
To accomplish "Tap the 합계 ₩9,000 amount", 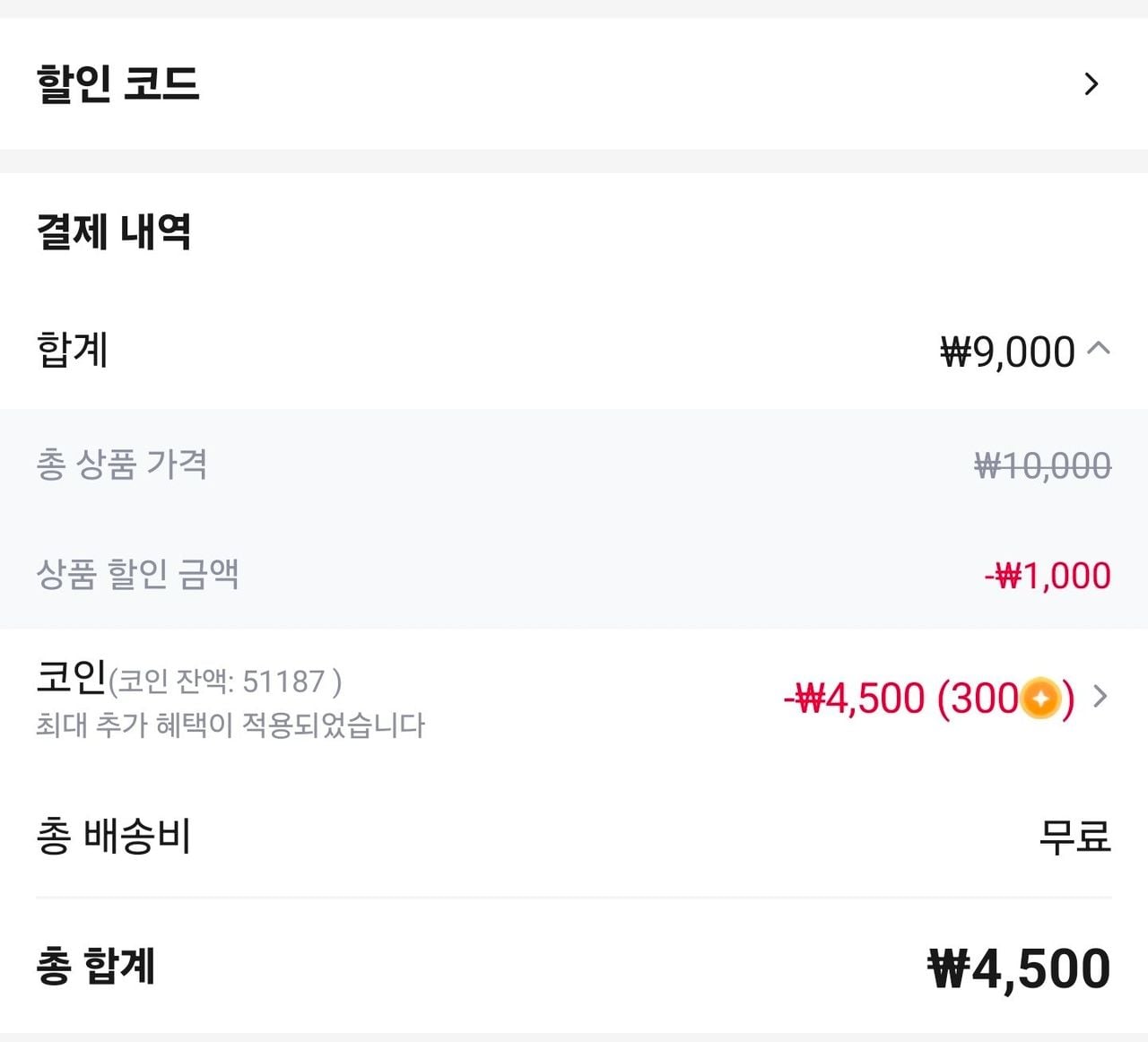I will point(1006,352).
